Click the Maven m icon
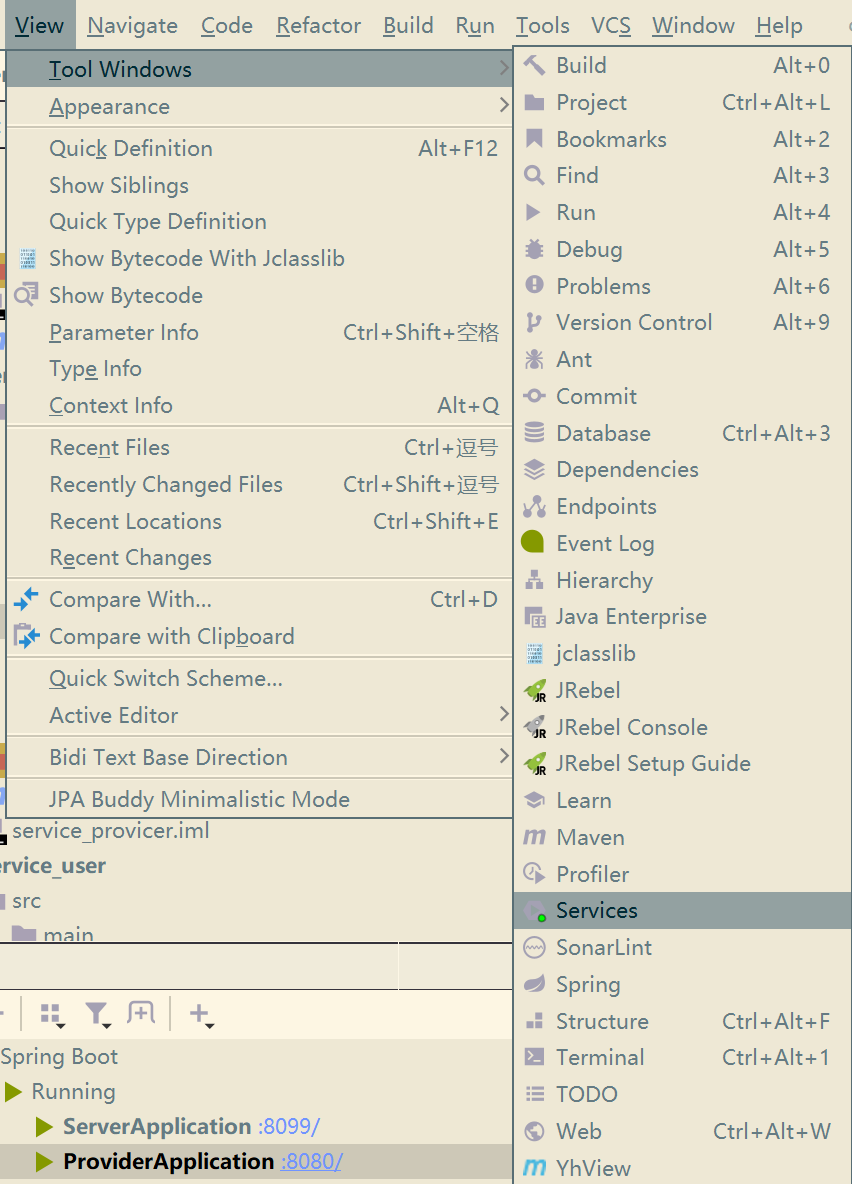The width and height of the screenshot is (852, 1184). pos(534,837)
